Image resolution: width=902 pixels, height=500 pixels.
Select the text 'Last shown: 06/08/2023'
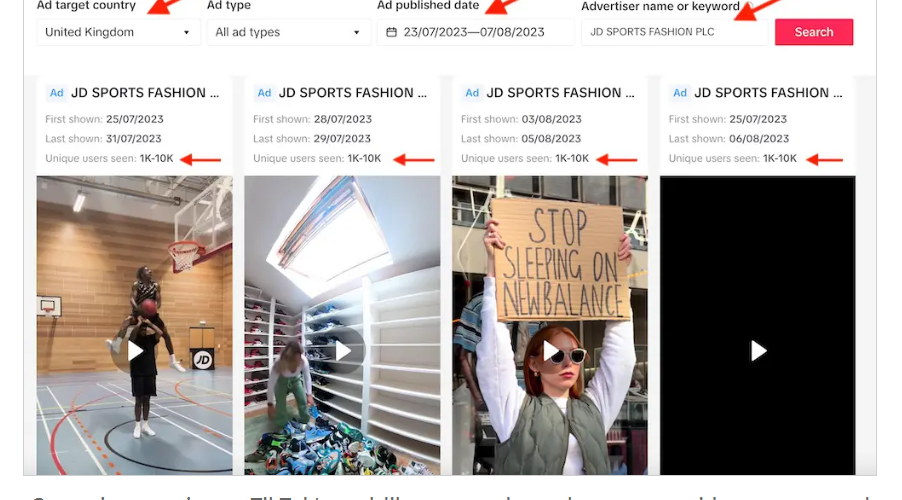pos(729,139)
